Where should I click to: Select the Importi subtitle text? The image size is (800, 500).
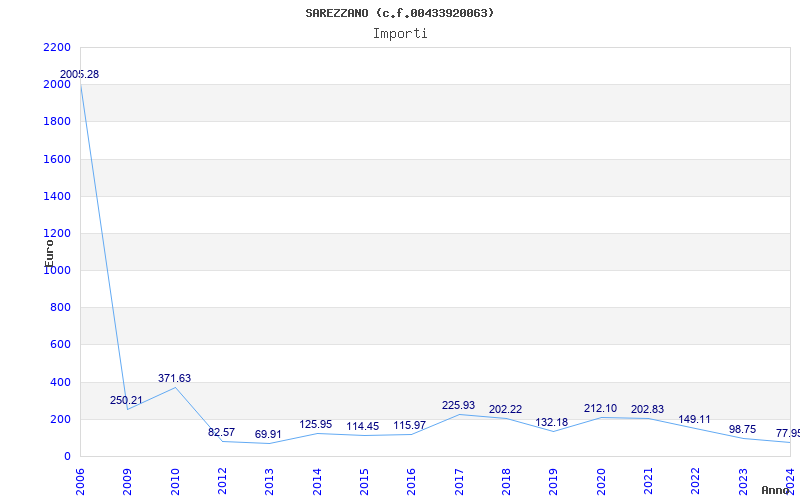click(400, 34)
